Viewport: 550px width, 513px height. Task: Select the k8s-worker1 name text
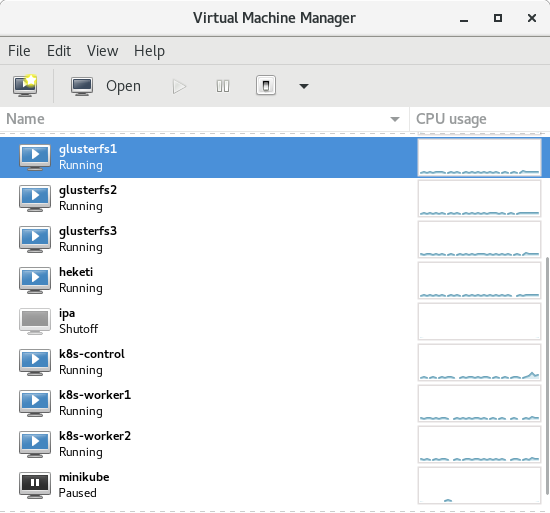95,395
